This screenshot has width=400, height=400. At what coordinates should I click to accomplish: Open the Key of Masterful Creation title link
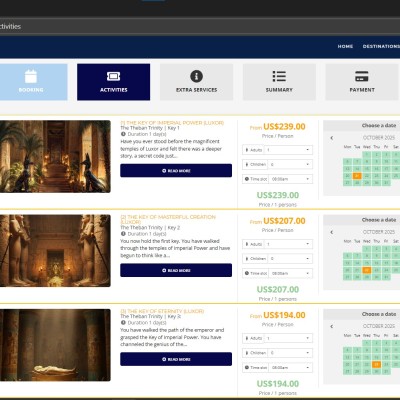168,219
